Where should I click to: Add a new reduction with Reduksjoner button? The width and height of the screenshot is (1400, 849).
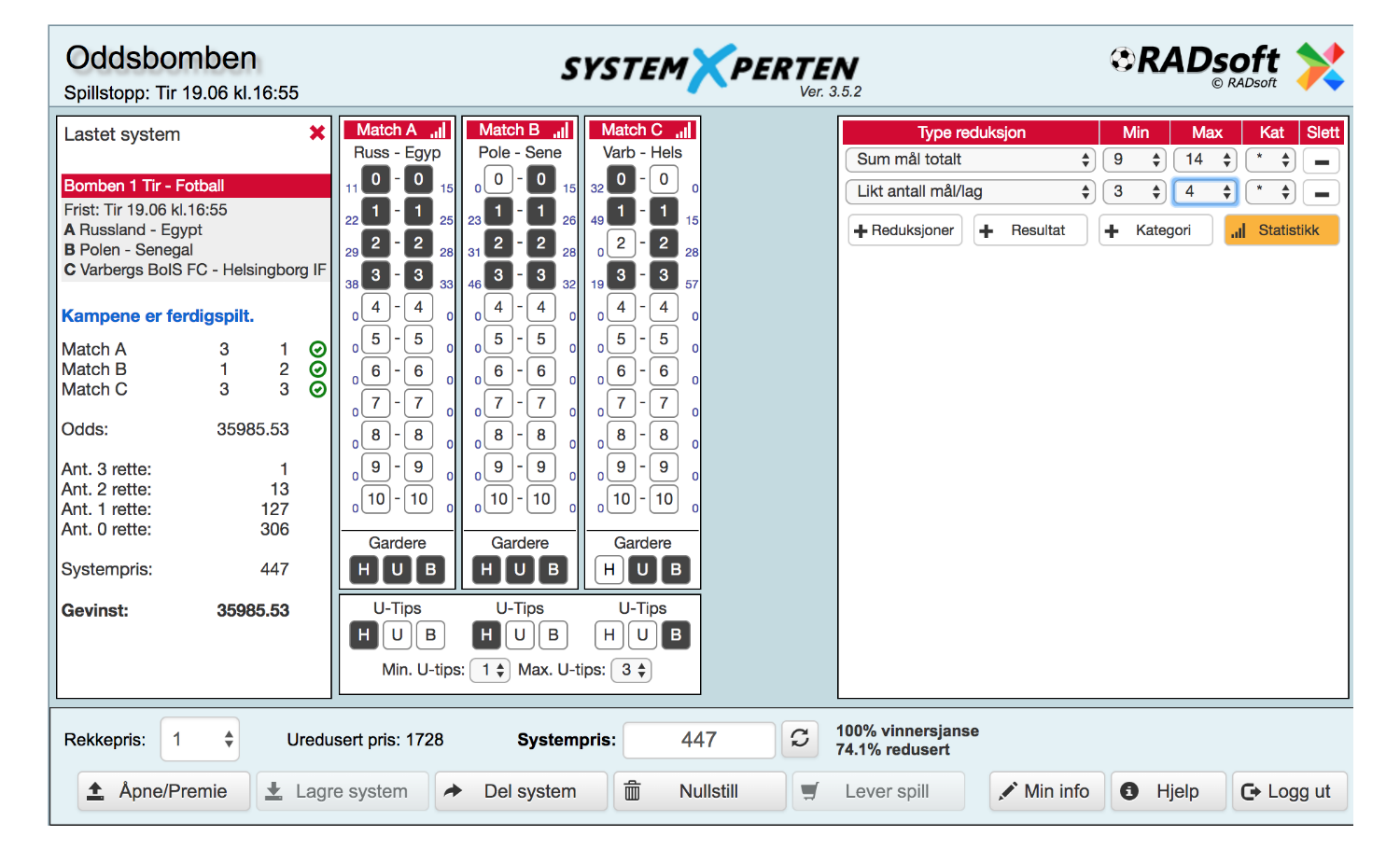907,231
